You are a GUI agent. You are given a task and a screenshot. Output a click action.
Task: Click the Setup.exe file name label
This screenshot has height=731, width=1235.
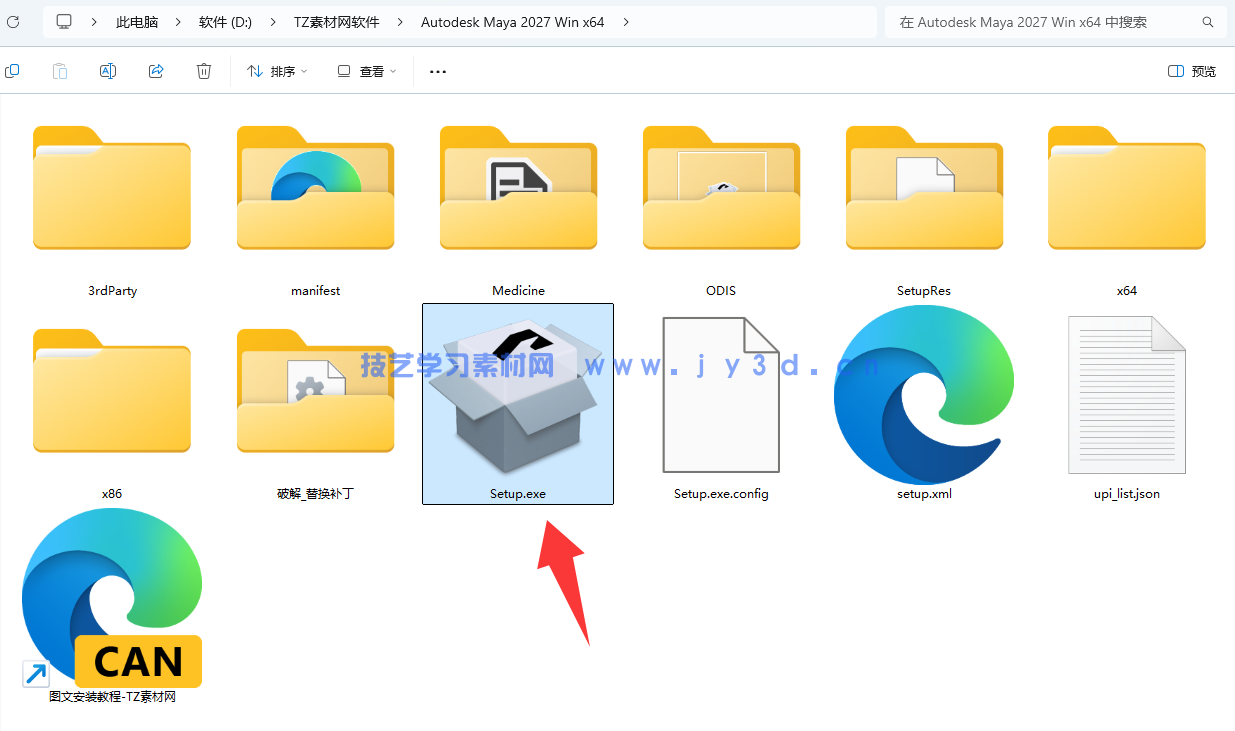[x=518, y=493]
